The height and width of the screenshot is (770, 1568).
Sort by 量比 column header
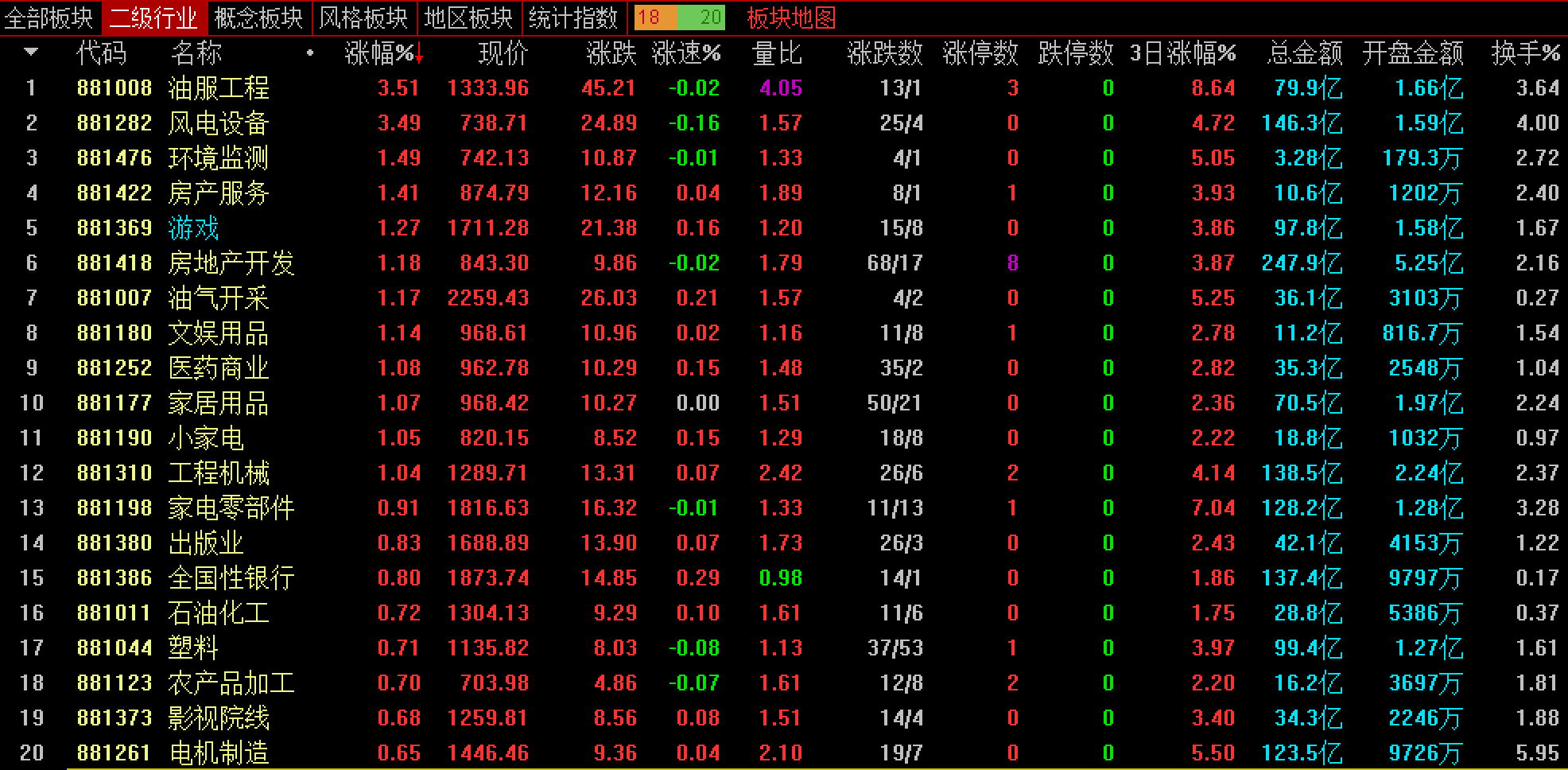pos(777,53)
